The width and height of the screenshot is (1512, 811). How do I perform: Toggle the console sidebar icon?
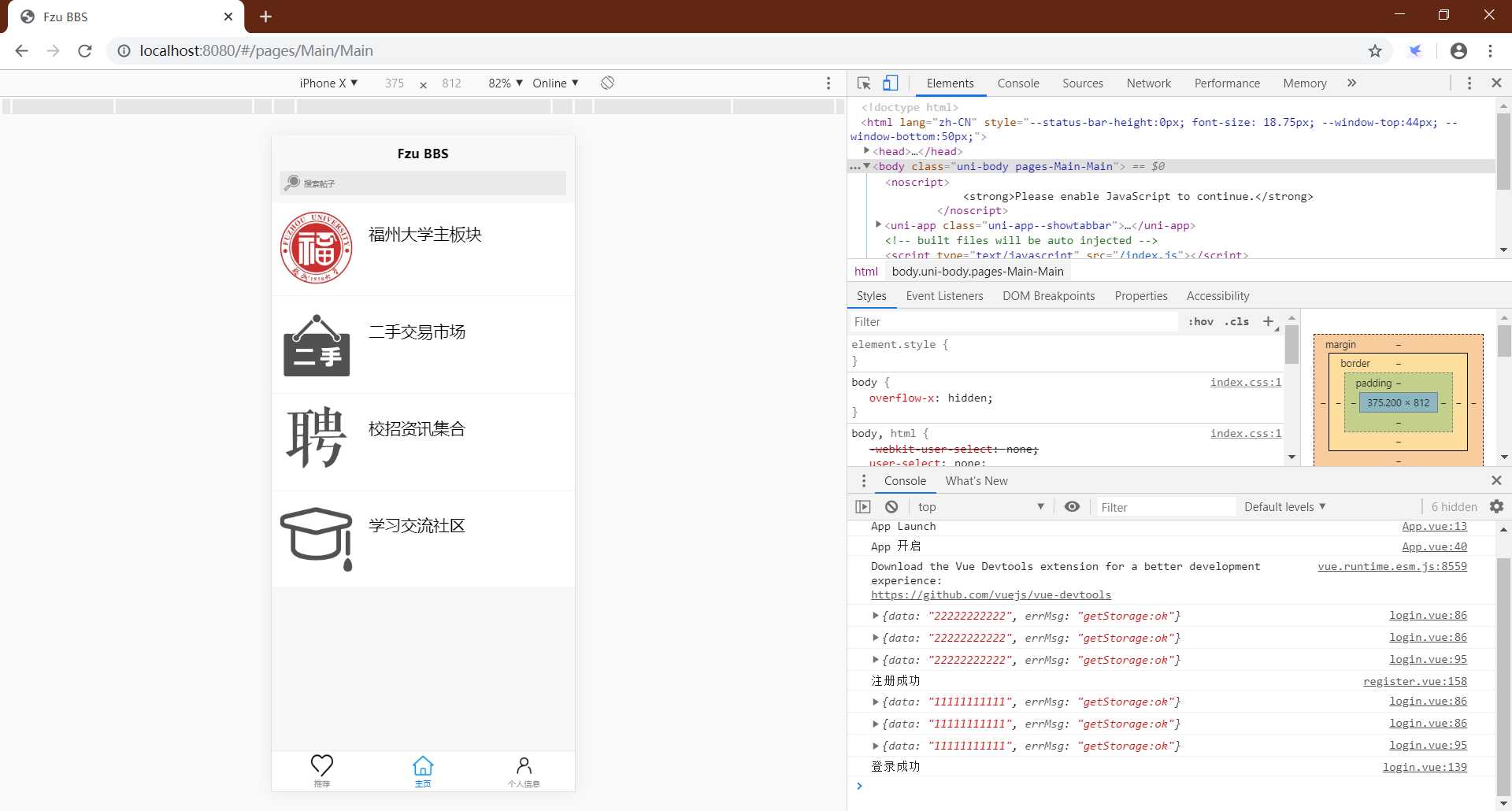[863, 506]
